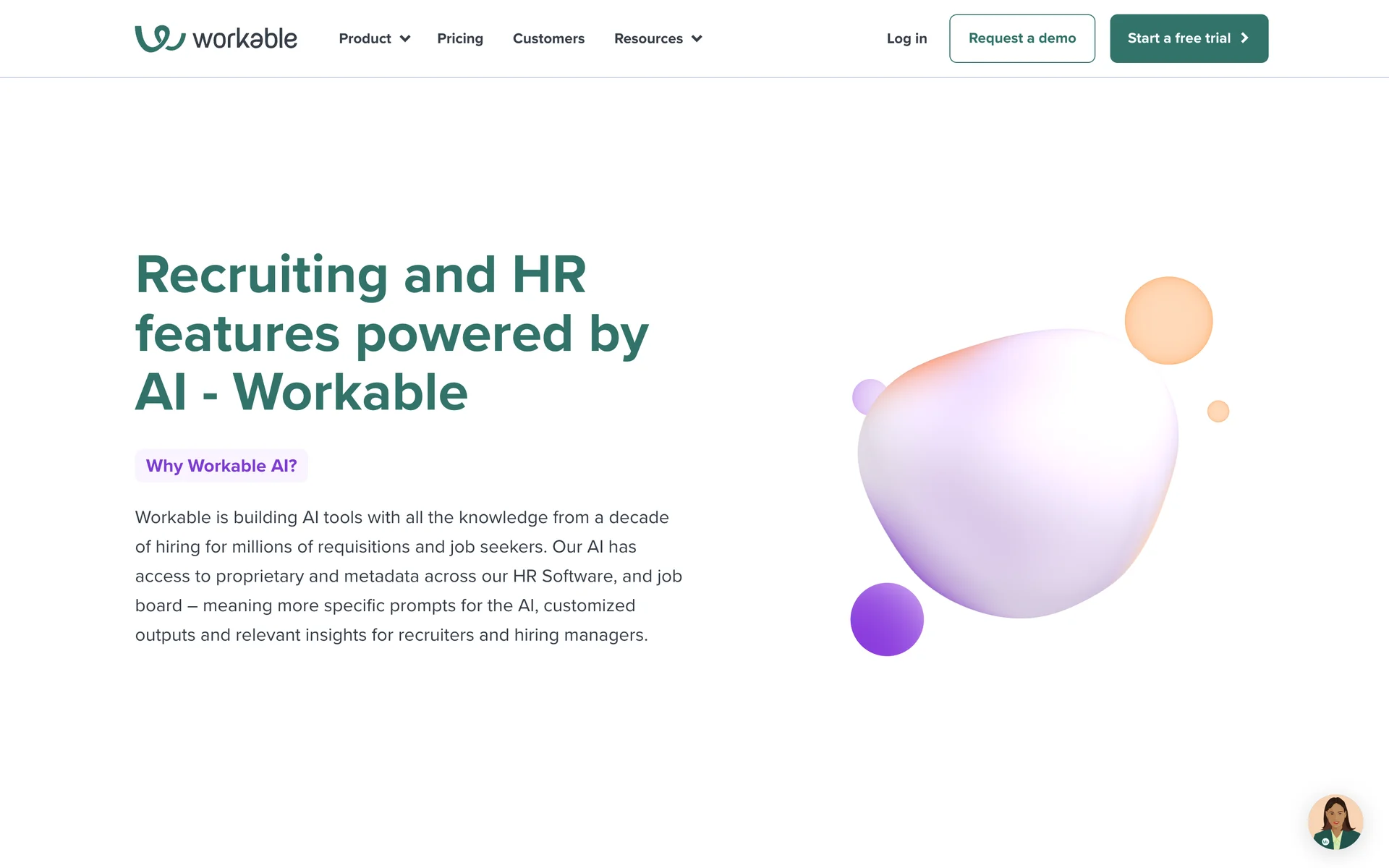This screenshot has height=868, width=1389.
Task: Click the small orange dot
Action: click(1218, 411)
